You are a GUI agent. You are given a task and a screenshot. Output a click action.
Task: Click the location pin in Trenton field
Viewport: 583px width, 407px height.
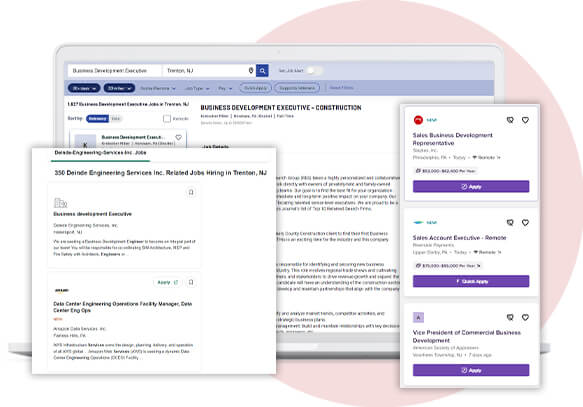pos(251,70)
